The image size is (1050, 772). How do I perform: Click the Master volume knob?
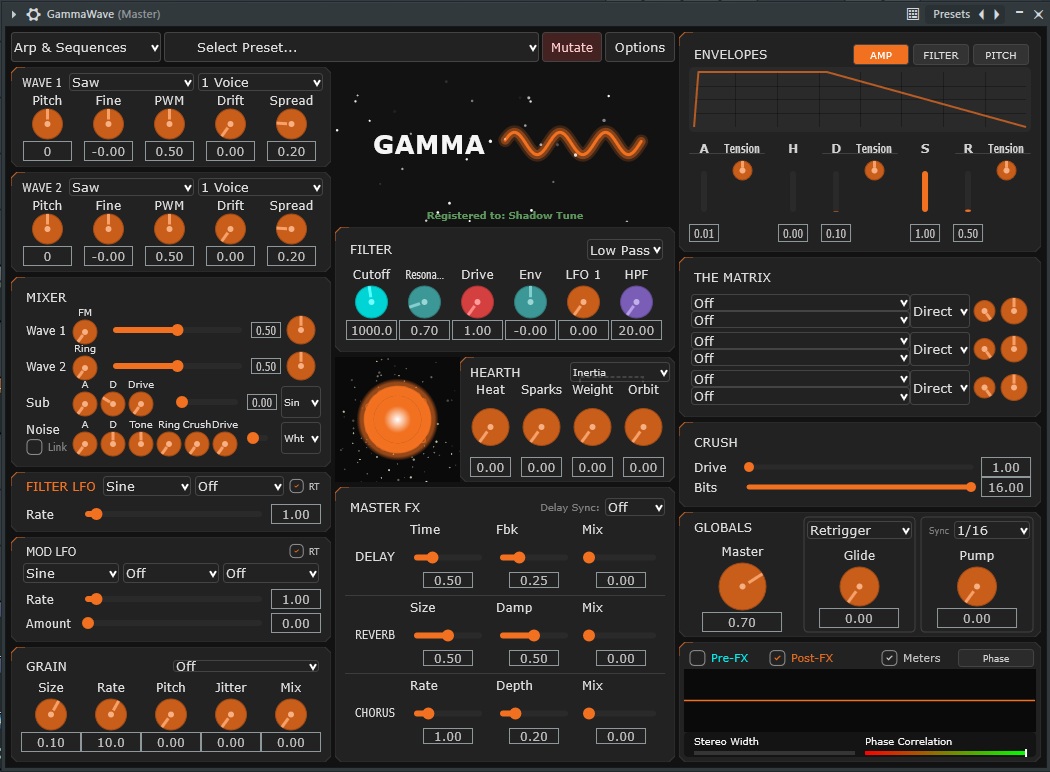click(742, 587)
